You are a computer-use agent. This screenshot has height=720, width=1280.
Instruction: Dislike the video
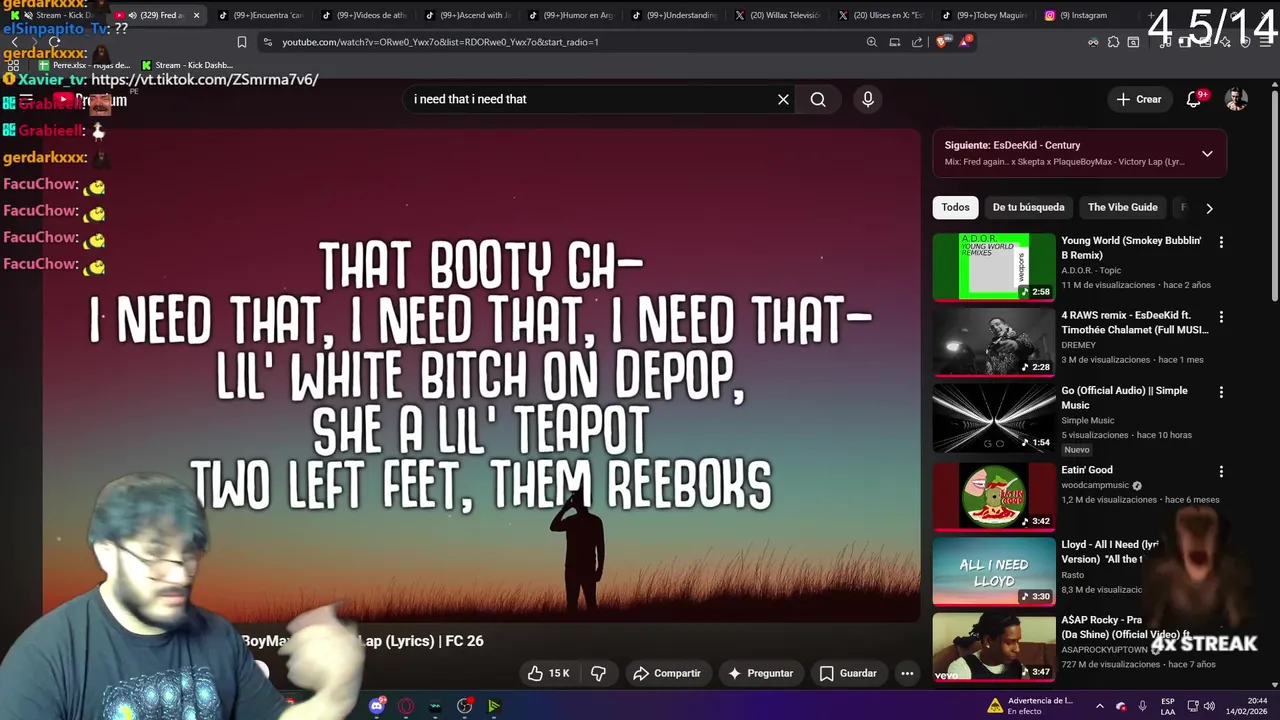pos(599,673)
